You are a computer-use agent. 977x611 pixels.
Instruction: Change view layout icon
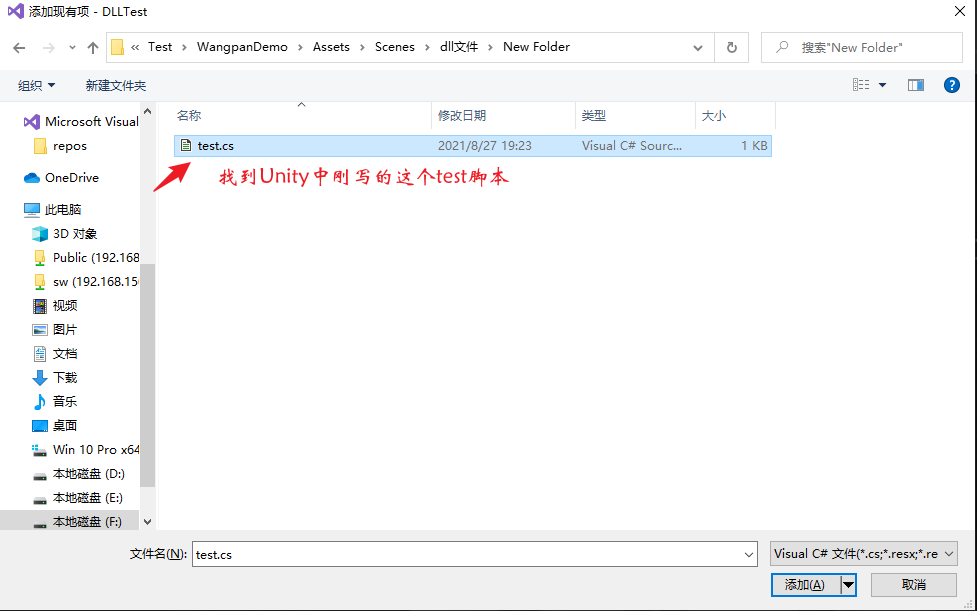pos(861,85)
